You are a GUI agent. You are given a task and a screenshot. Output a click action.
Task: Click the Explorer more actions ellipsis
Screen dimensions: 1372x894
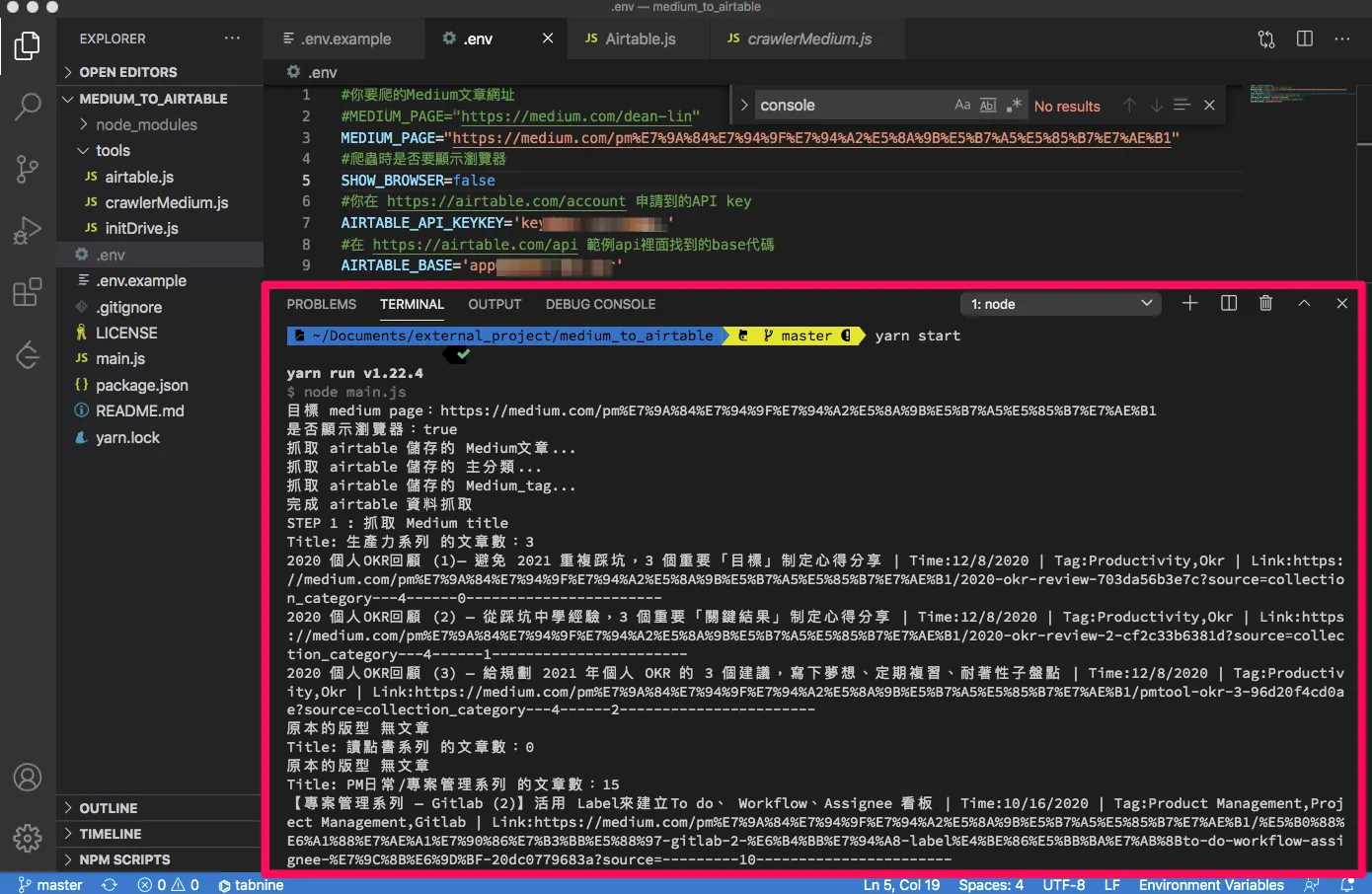coord(232,38)
